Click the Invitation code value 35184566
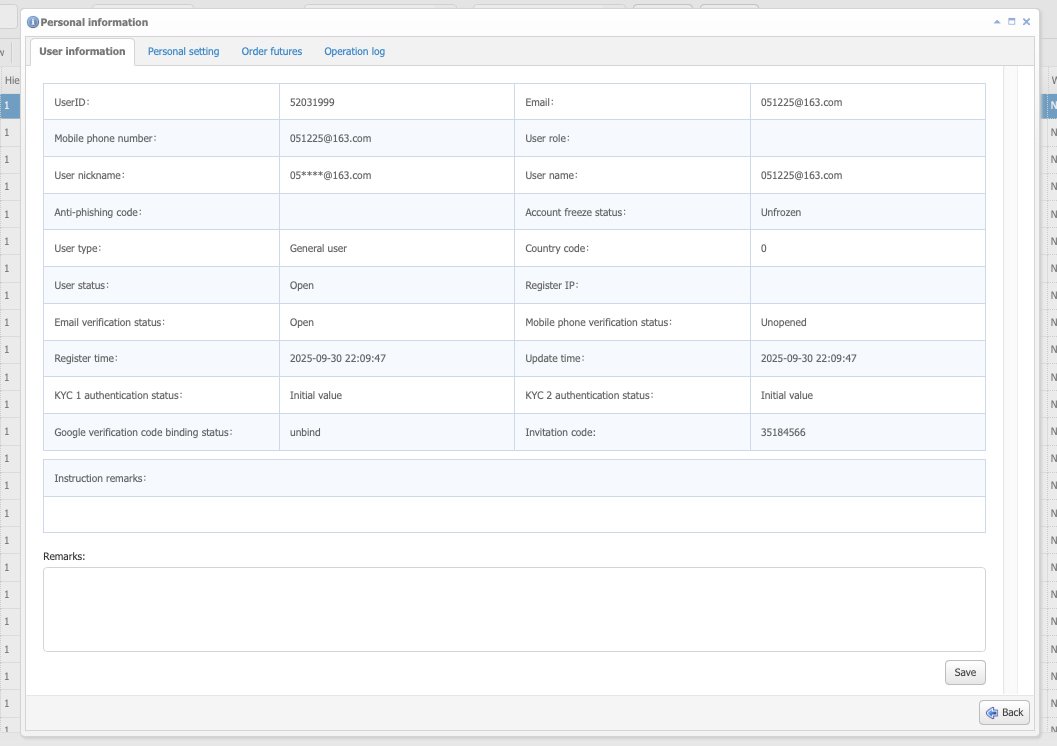1057x746 pixels. [782, 433]
